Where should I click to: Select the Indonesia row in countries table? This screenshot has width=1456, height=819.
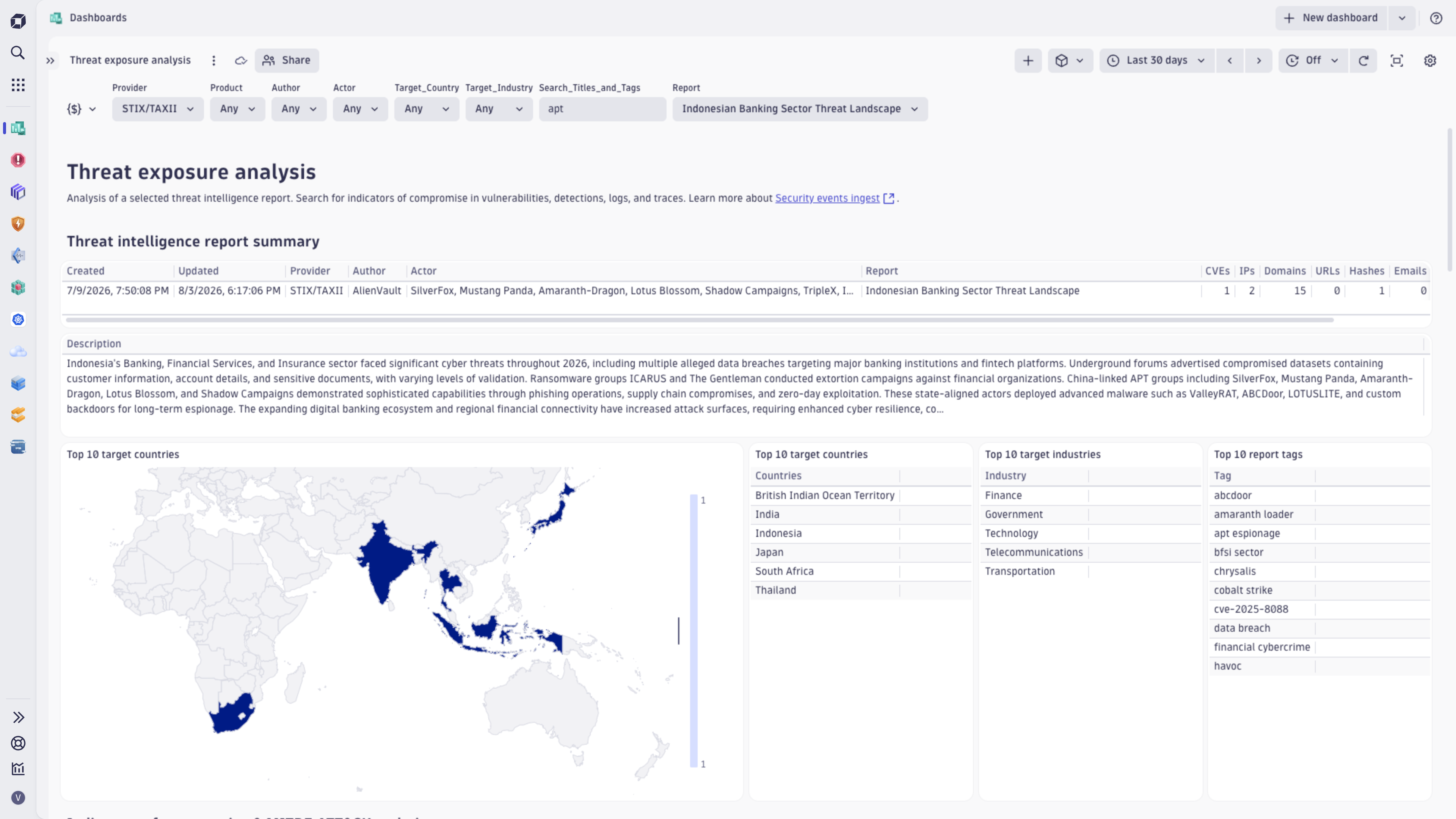click(x=860, y=533)
